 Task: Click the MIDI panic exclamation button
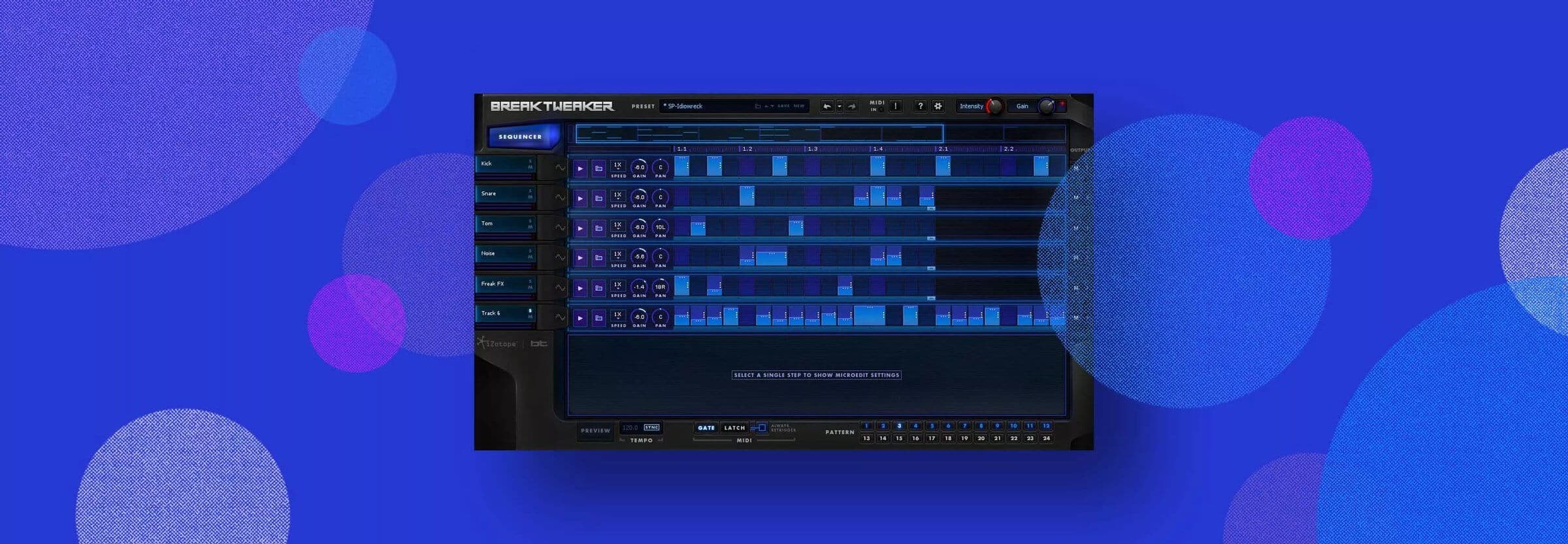(x=896, y=106)
